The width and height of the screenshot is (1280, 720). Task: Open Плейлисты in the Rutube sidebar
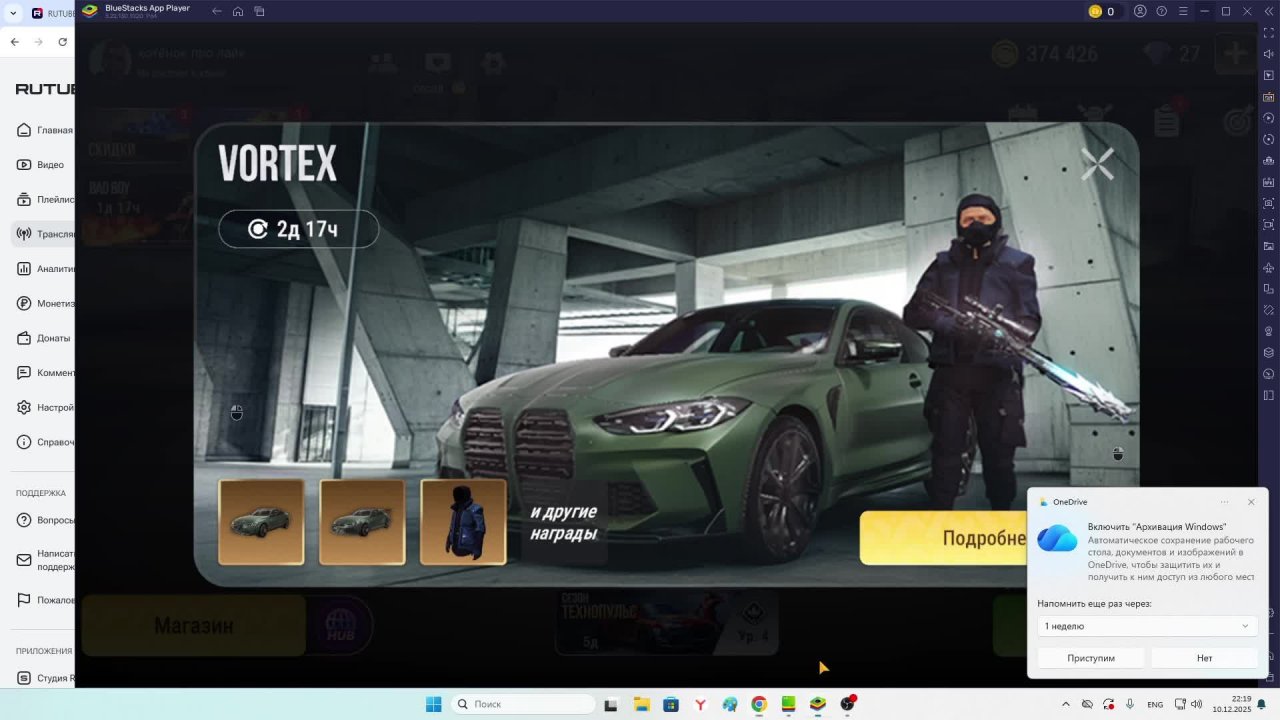tap(45, 199)
